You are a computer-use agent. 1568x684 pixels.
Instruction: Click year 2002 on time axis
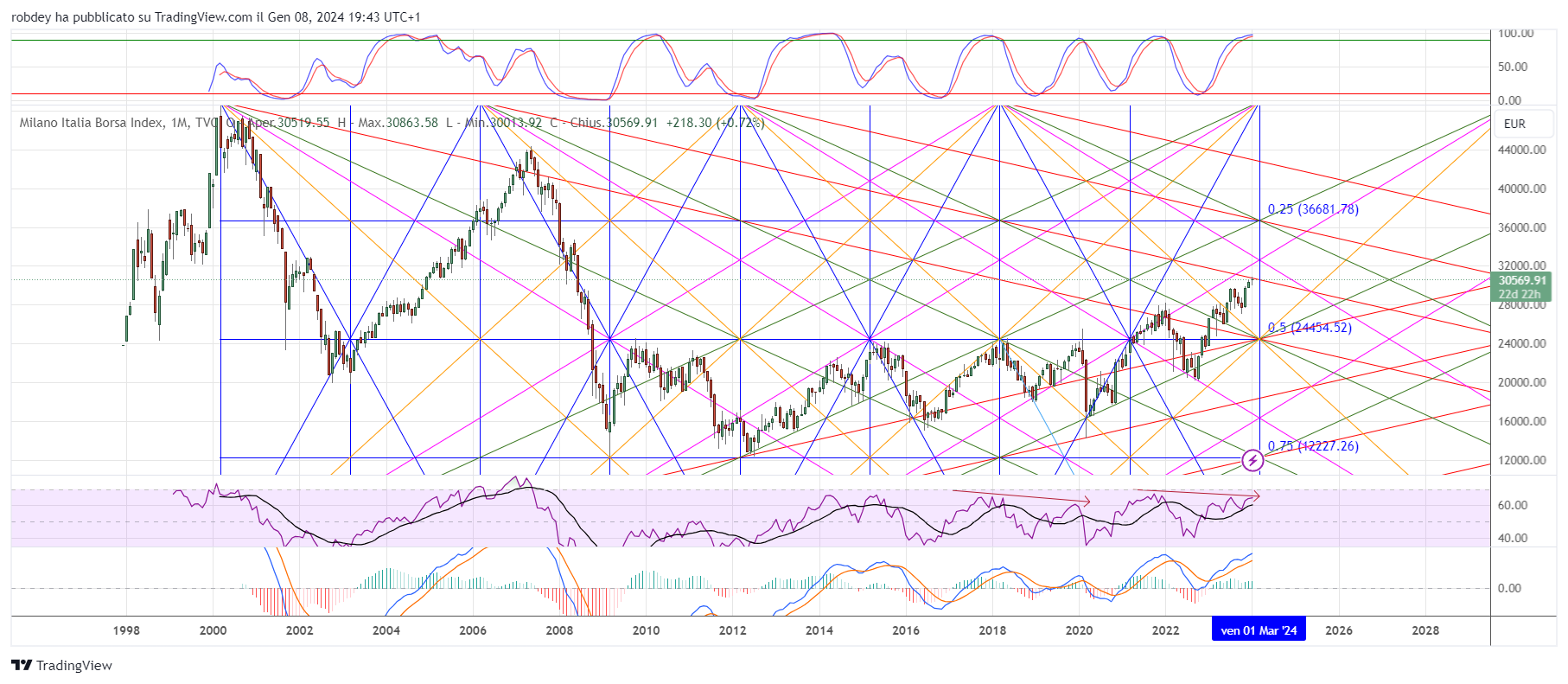[x=299, y=630]
